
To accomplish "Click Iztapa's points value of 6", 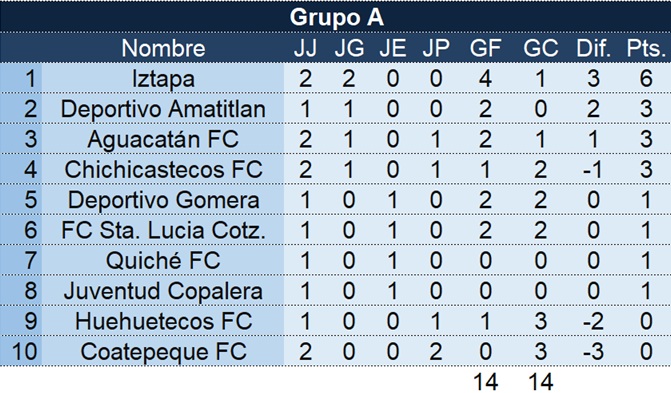I will click(x=646, y=78).
